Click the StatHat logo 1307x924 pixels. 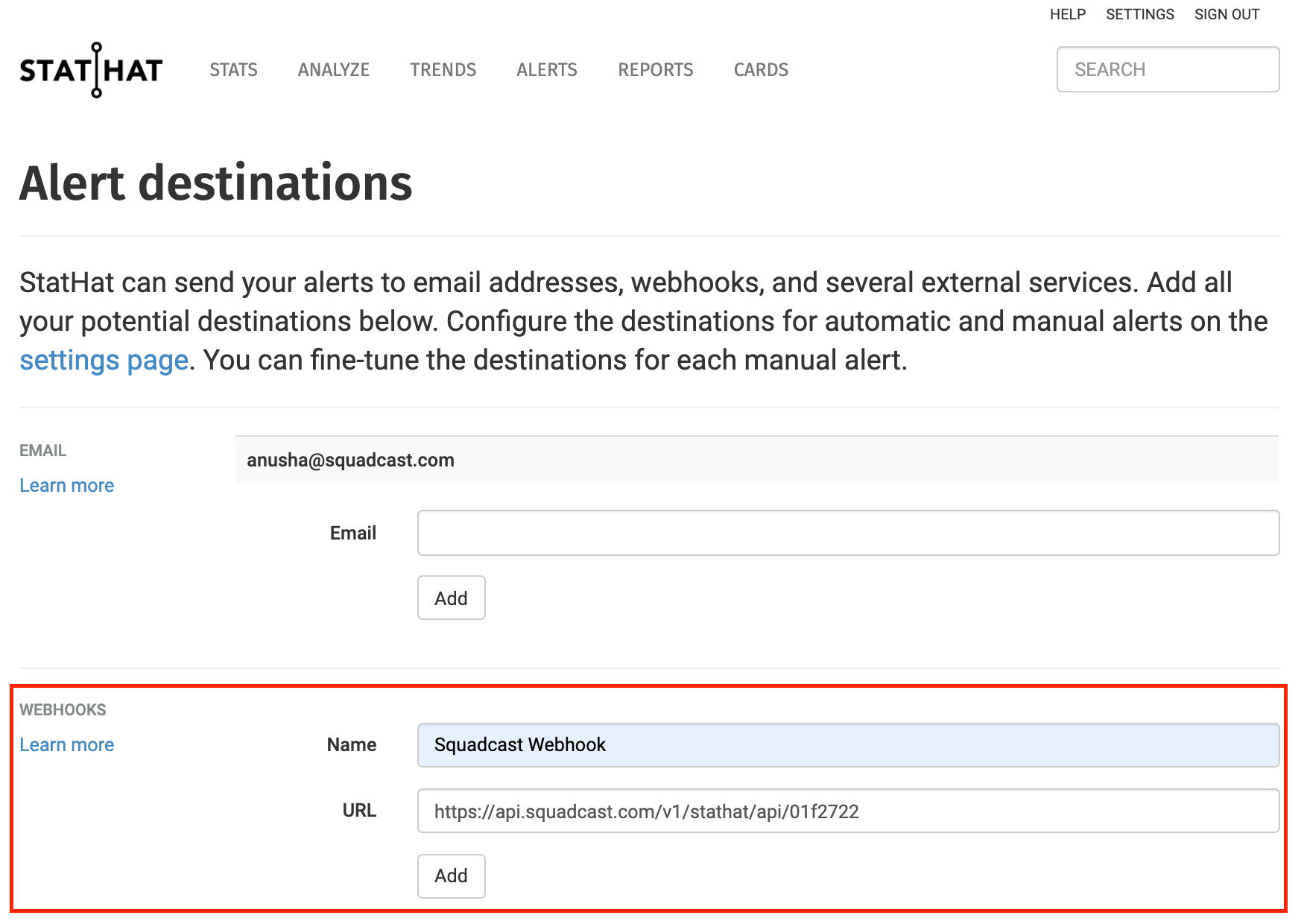(91, 70)
